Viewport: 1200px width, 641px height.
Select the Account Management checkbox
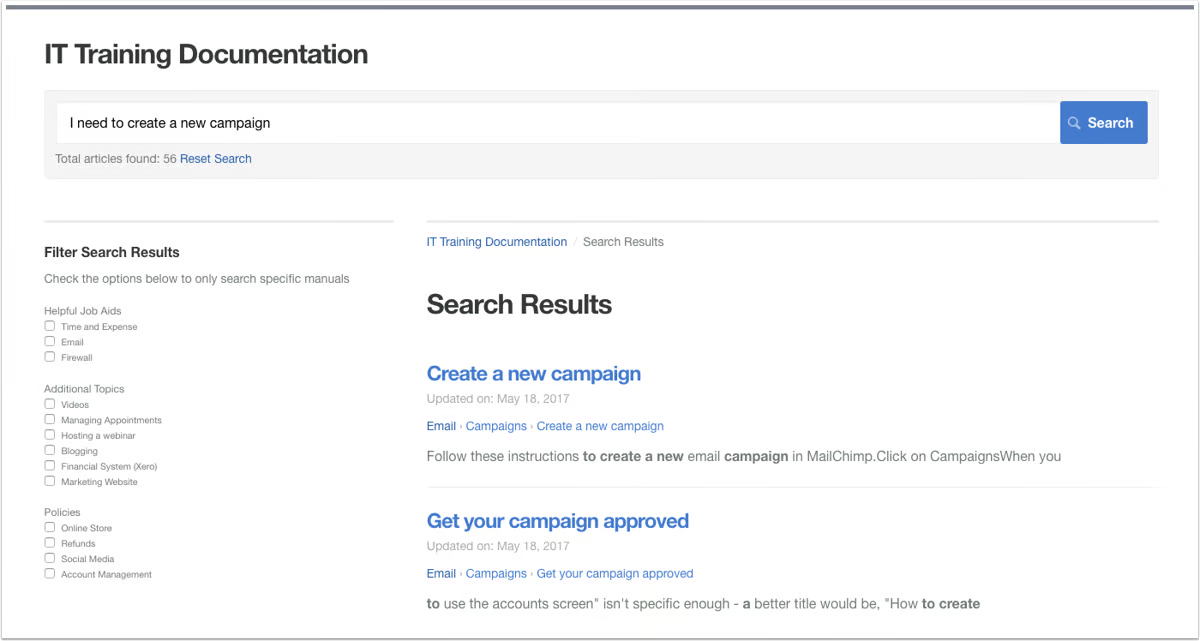(x=50, y=574)
